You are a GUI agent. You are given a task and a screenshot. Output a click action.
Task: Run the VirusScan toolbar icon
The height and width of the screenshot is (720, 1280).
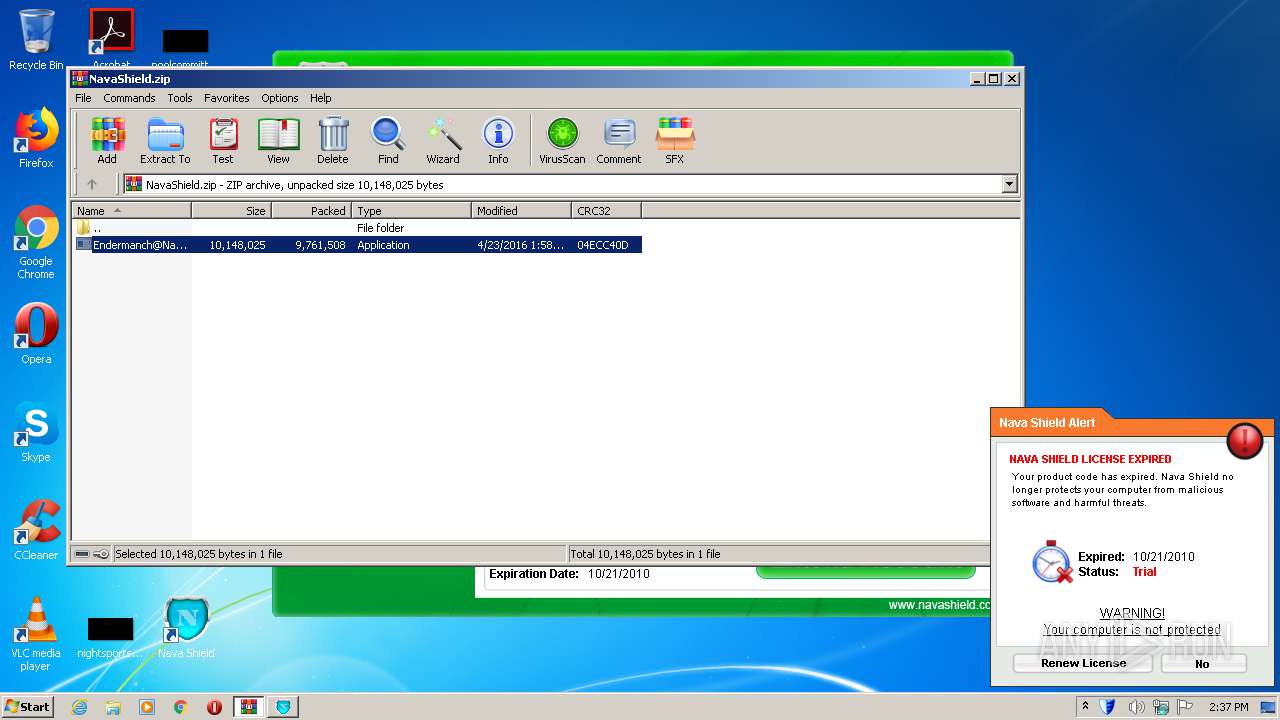point(562,140)
